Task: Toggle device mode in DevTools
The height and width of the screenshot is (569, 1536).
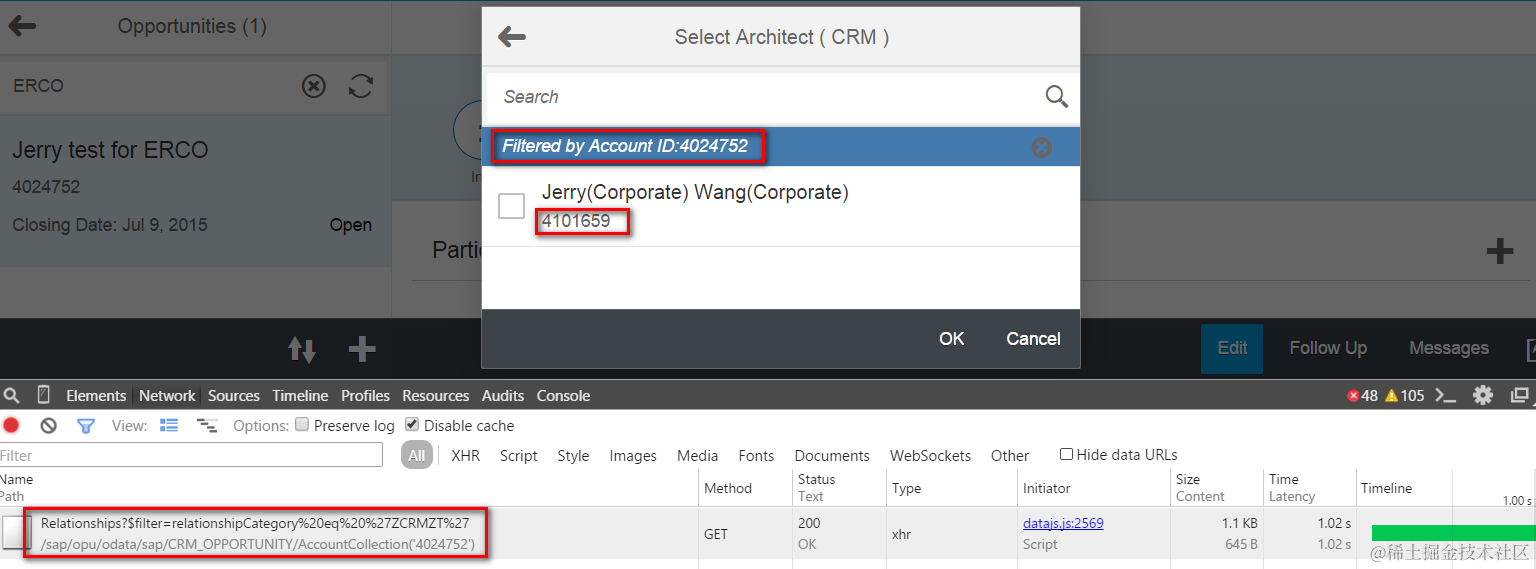Action: coord(43,395)
